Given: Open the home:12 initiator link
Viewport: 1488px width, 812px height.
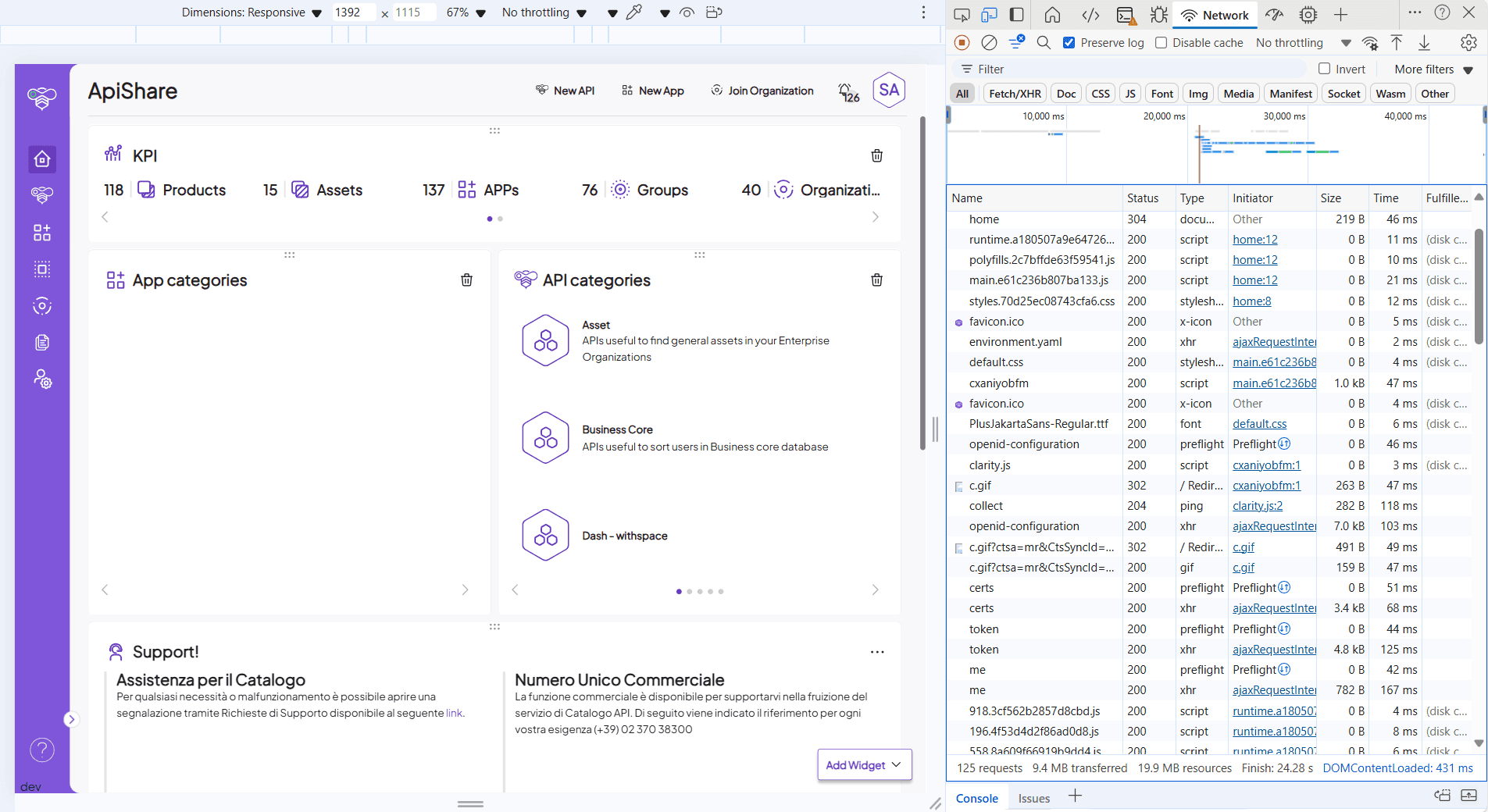Looking at the screenshot, I should point(1254,240).
